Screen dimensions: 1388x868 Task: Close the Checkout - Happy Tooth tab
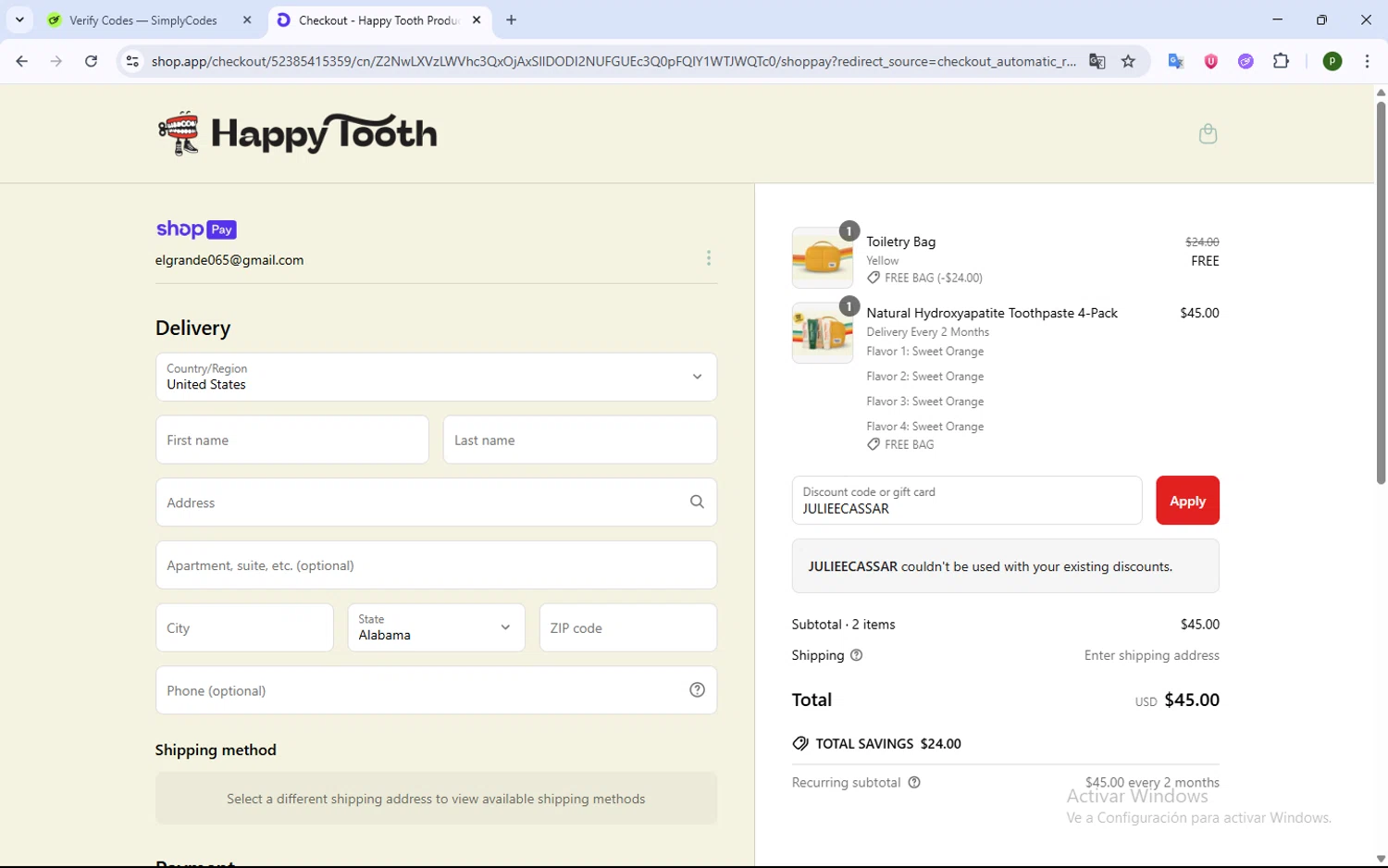click(477, 19)
